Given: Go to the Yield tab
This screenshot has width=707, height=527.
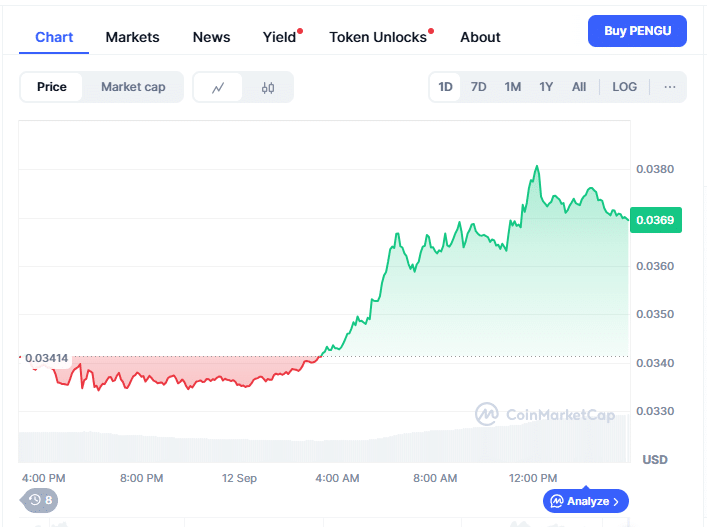Looking at the screenshot, I should click(x=280, y=37).
